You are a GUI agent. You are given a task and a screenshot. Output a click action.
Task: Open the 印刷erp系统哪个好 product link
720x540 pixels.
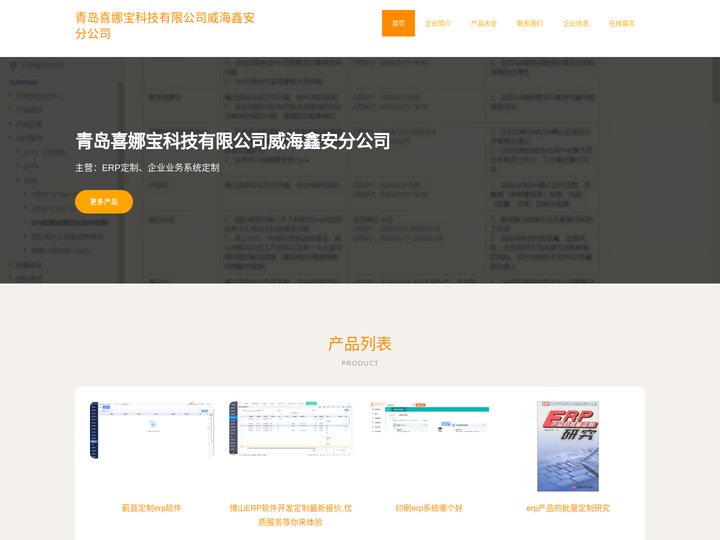click(429, 508)
